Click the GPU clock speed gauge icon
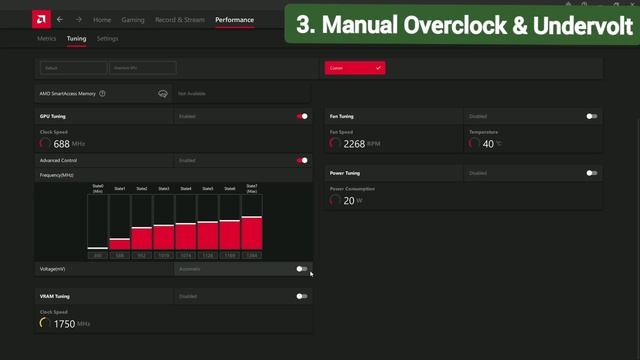The height and width of the screenshot is (360, 640). tap(45, 144)
